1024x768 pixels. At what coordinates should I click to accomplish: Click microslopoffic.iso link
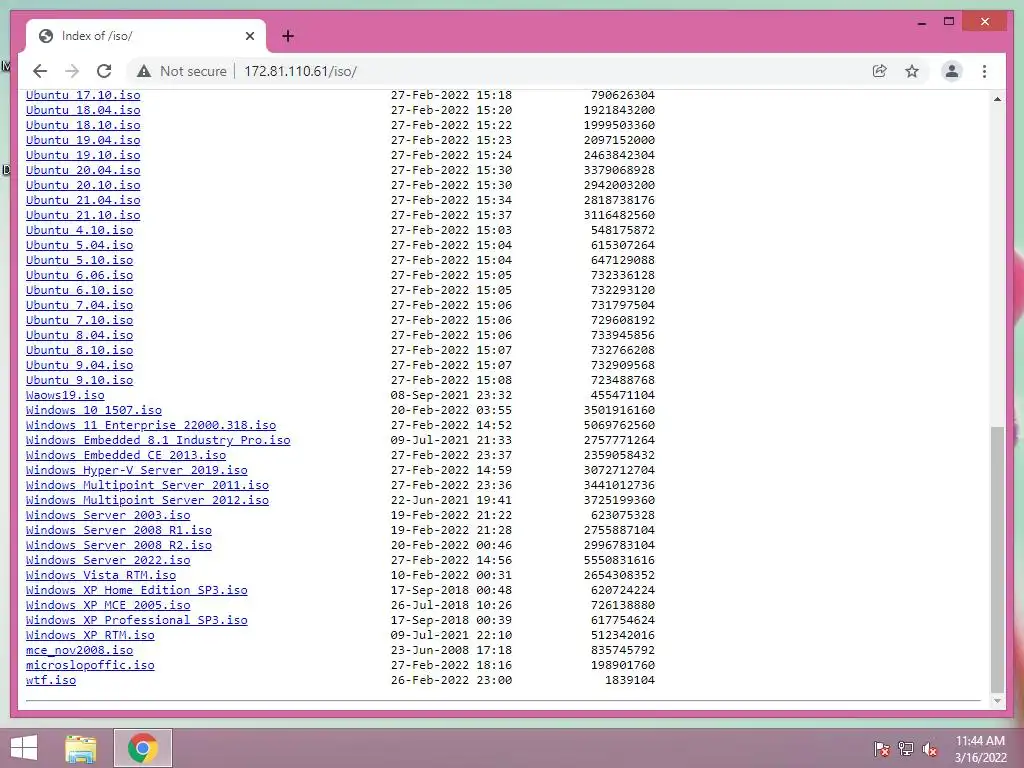(x=90, y=665)
